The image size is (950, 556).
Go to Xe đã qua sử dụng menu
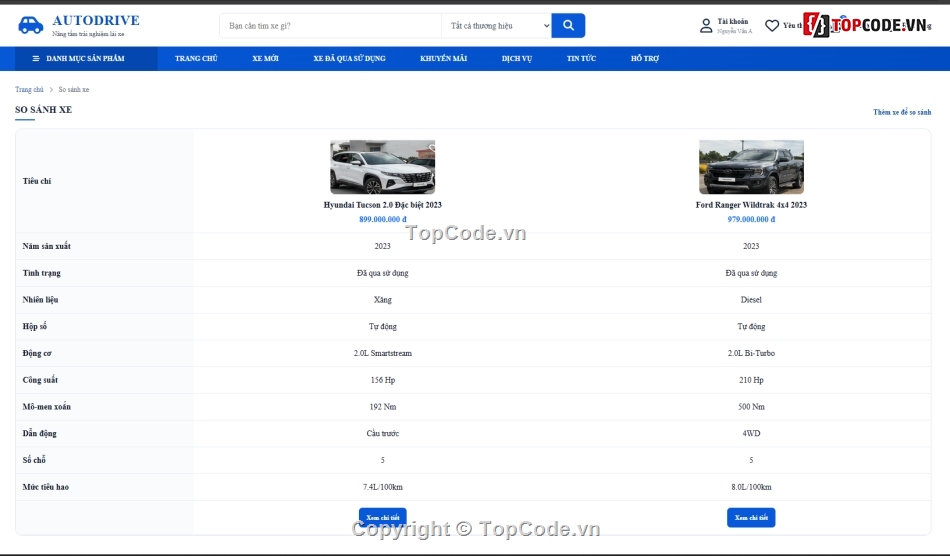(350, 59)
